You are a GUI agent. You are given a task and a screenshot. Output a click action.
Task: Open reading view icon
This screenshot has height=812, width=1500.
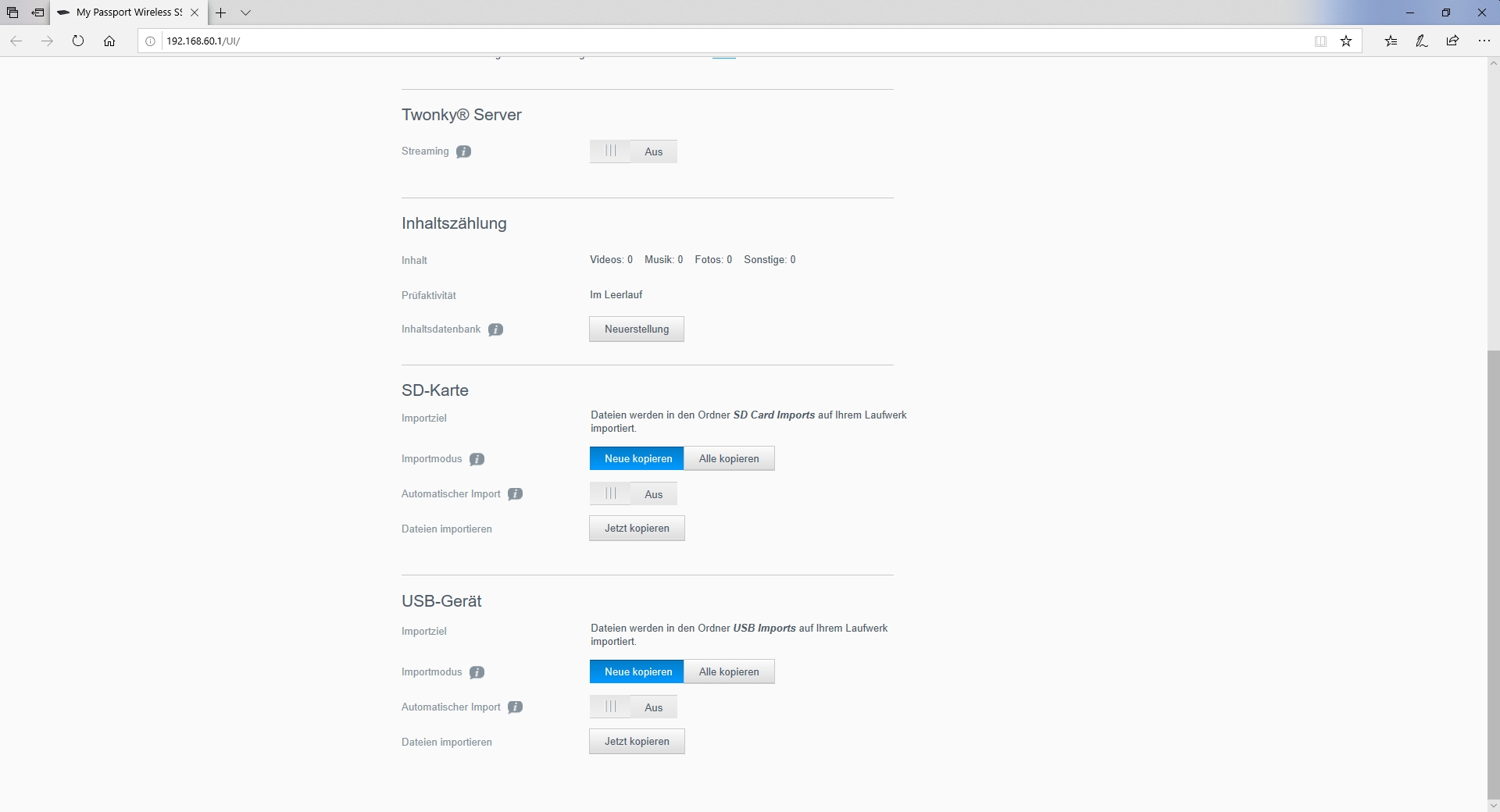click(1320, 41)
